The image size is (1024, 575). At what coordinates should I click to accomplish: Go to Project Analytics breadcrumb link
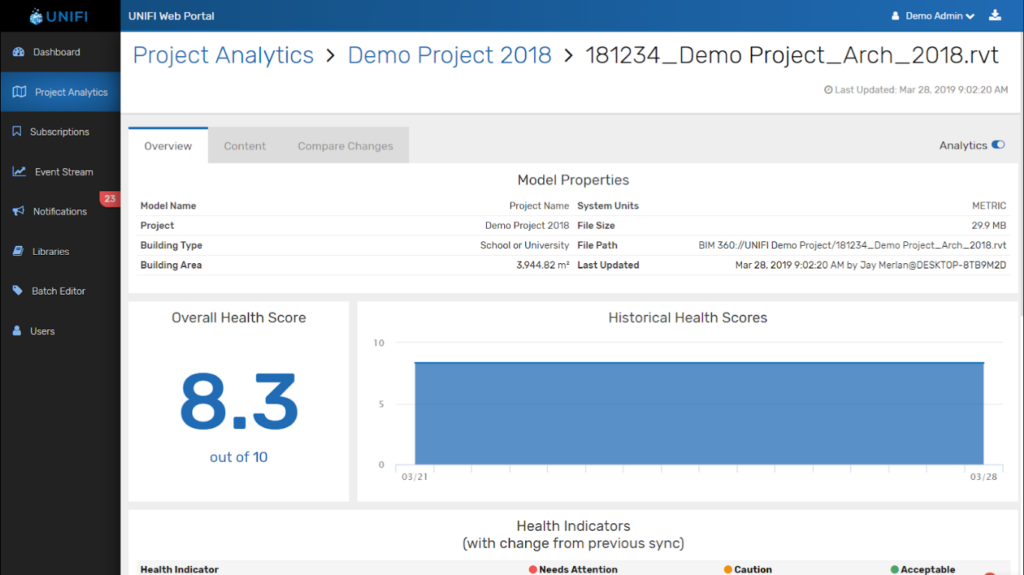[223, 56]
